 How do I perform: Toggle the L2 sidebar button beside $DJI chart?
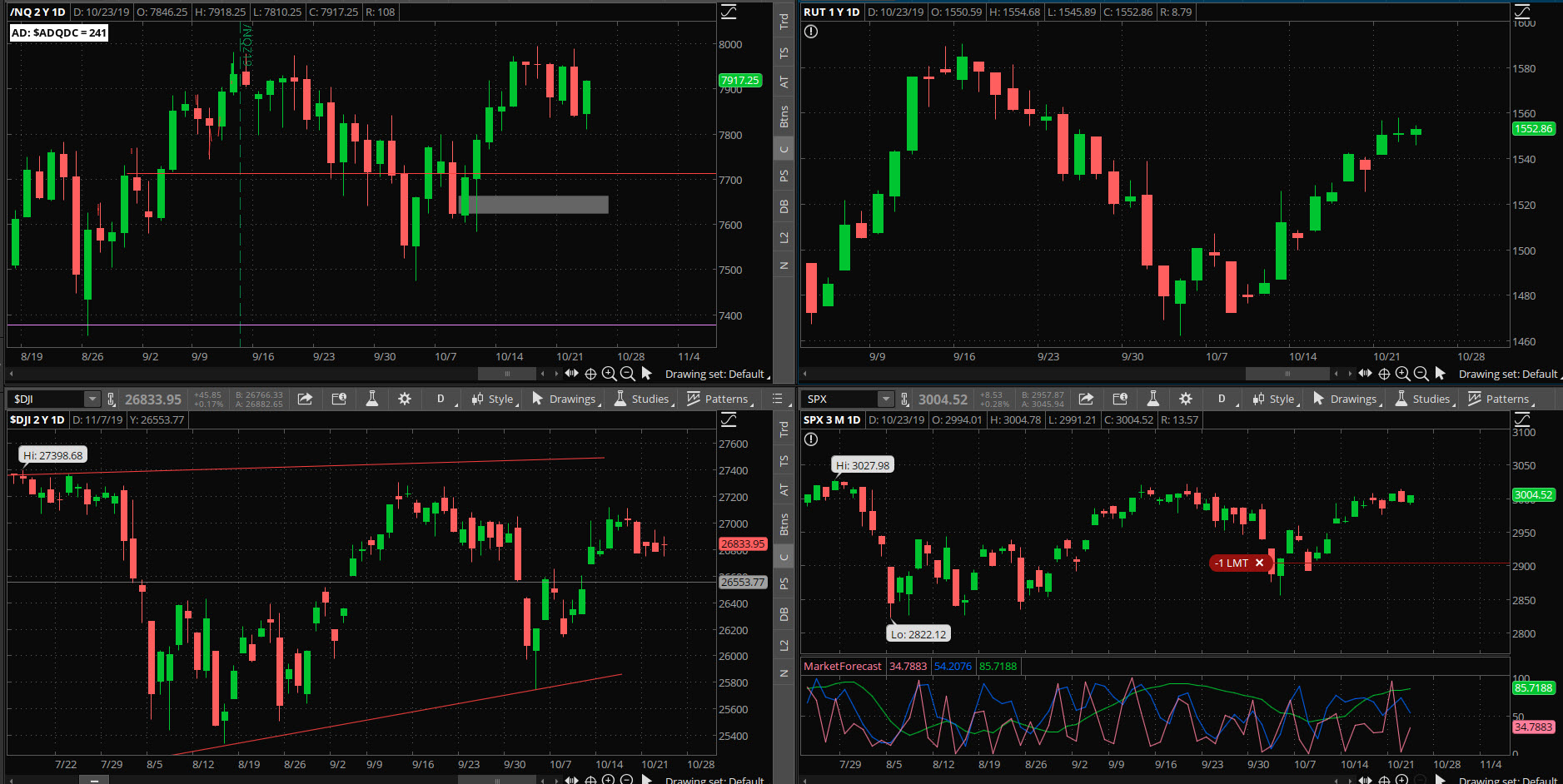click(784, 645)
